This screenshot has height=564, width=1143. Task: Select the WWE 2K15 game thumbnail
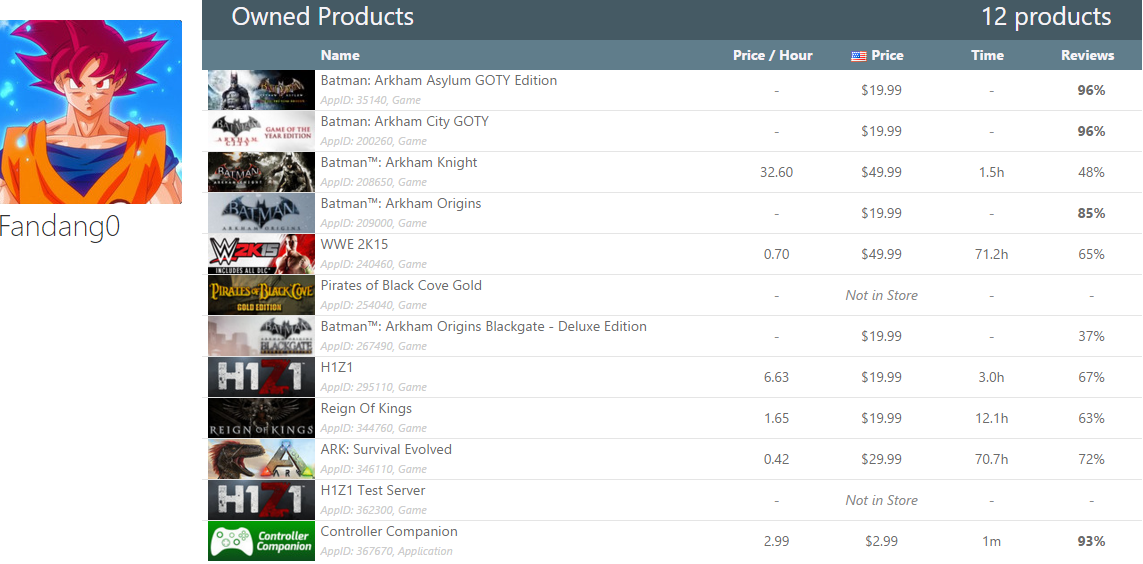point(261,254)
